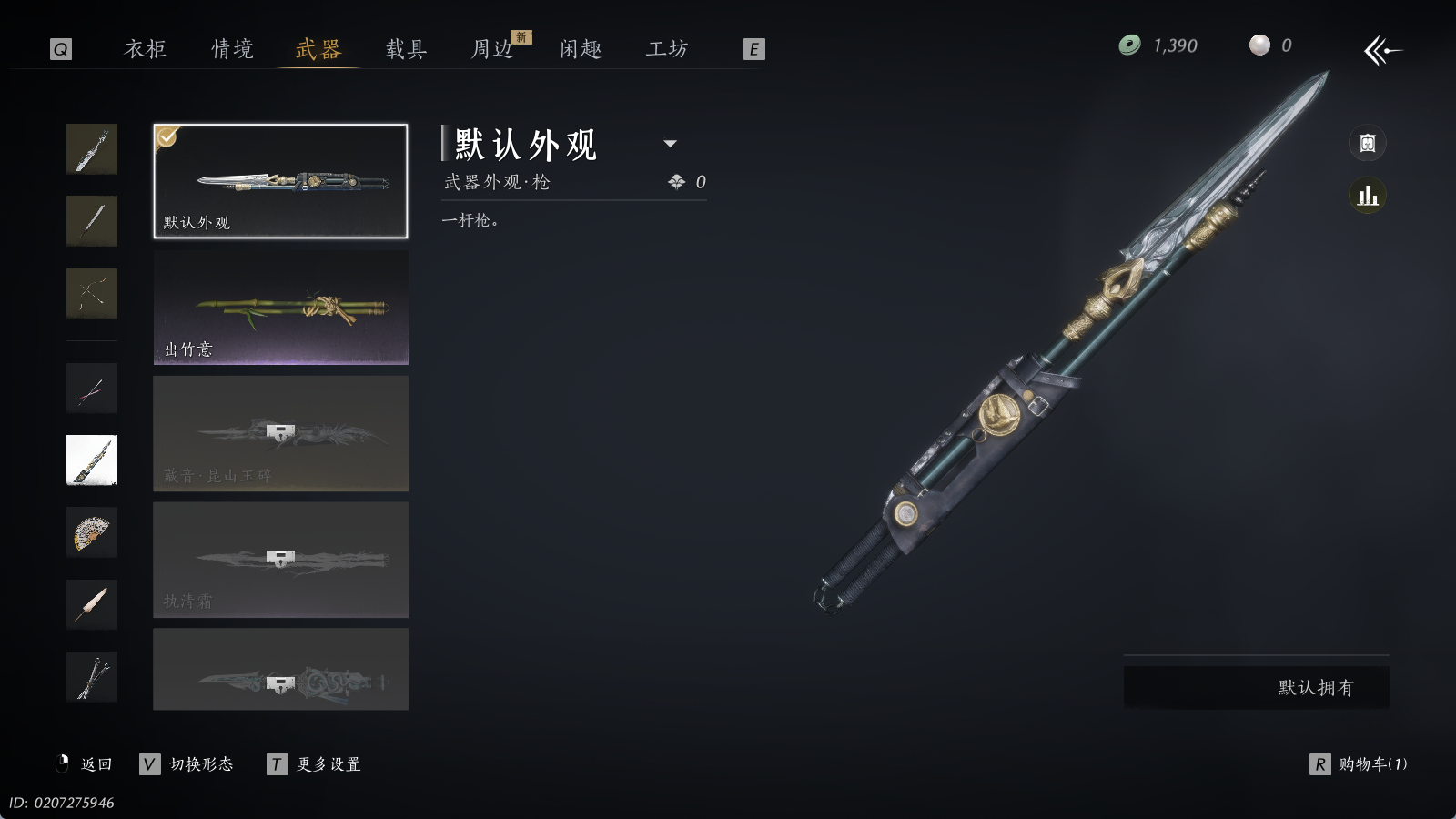Switch to the 衣柜 tab
Viewport: 1456px width, 819px height.
146,49
